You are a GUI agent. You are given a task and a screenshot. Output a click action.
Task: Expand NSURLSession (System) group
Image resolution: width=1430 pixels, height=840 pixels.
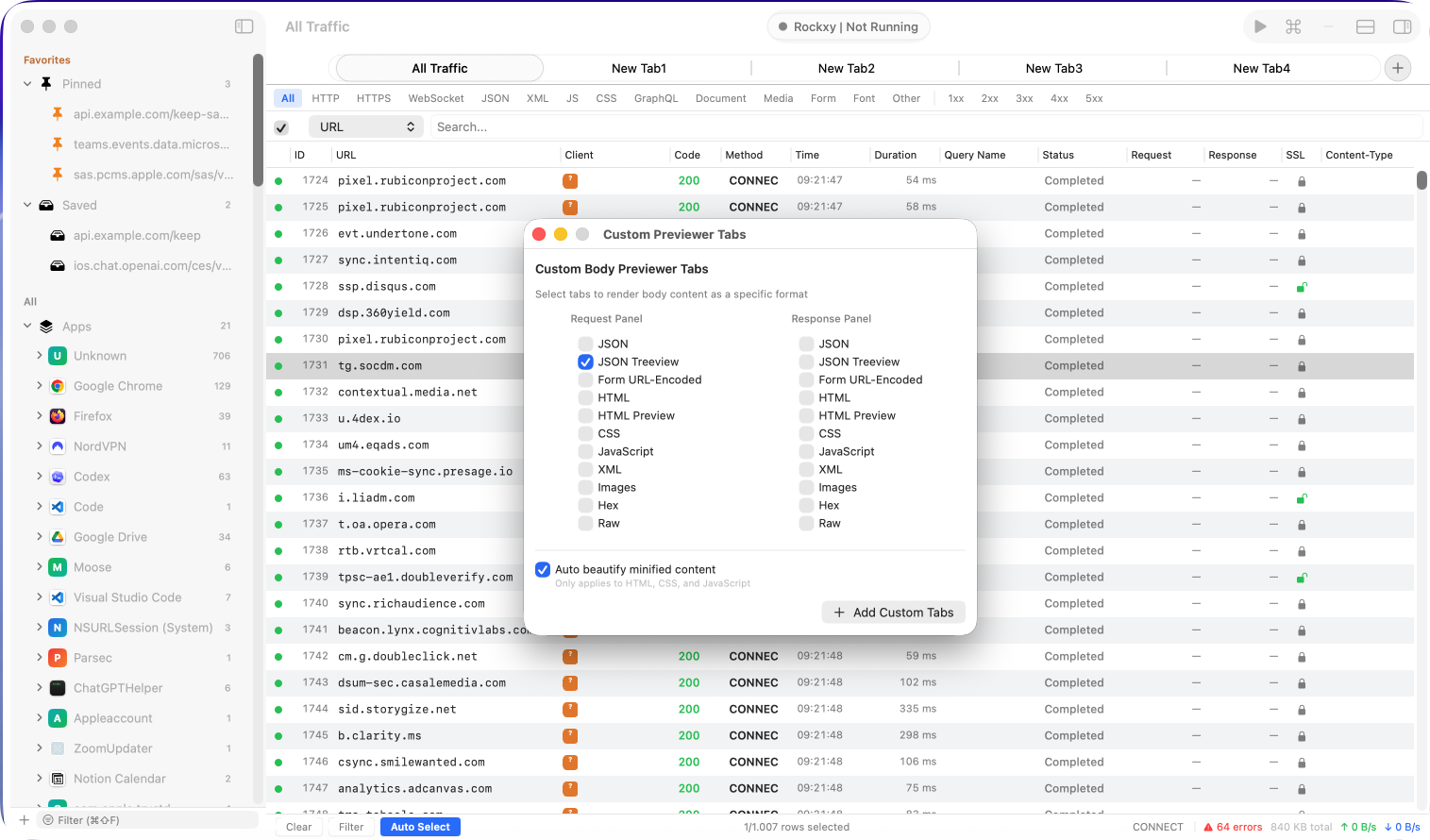click(40, 628)
